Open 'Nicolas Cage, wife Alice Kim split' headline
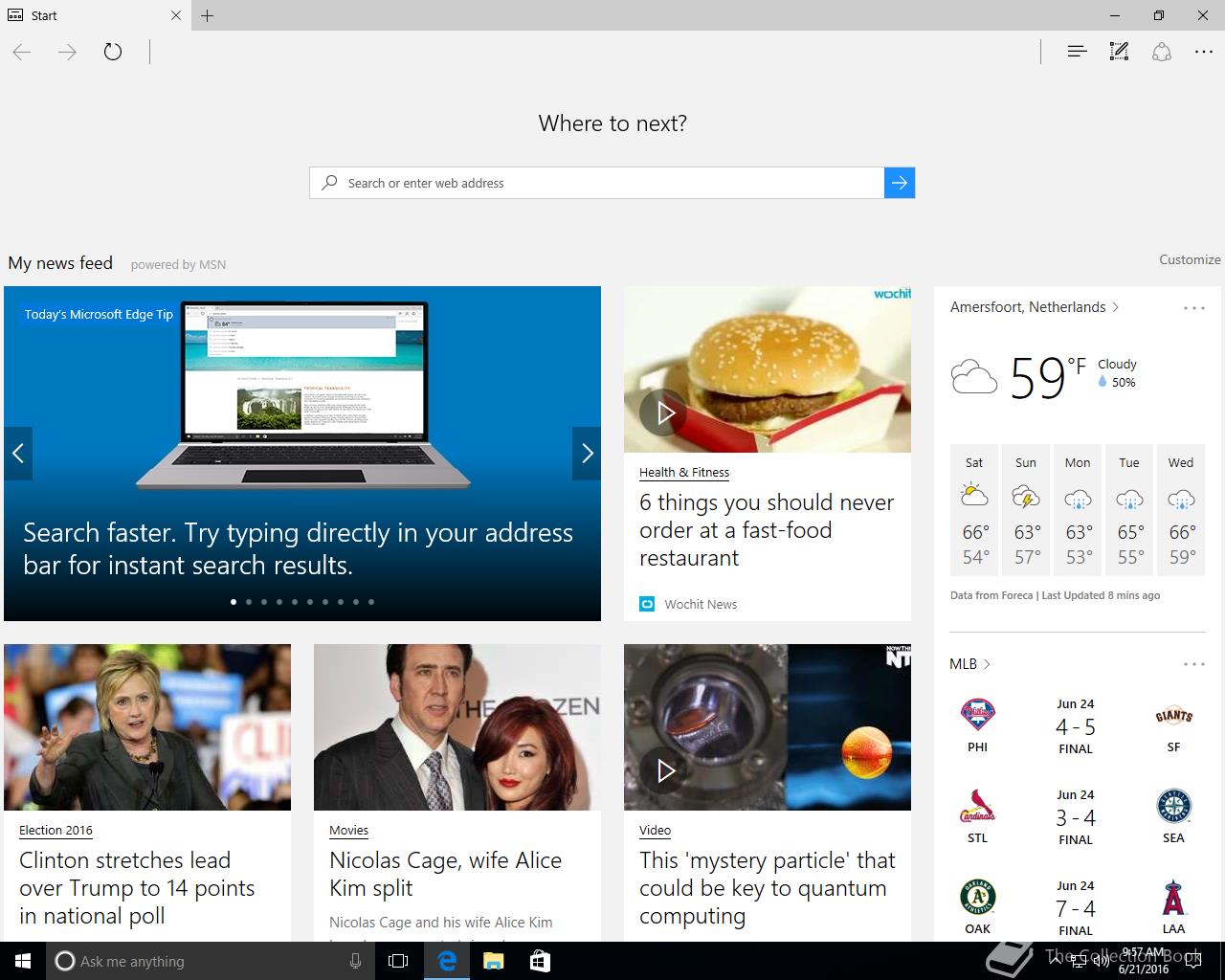This screenshot has height=980, width=1225. (x=445, y=874)
